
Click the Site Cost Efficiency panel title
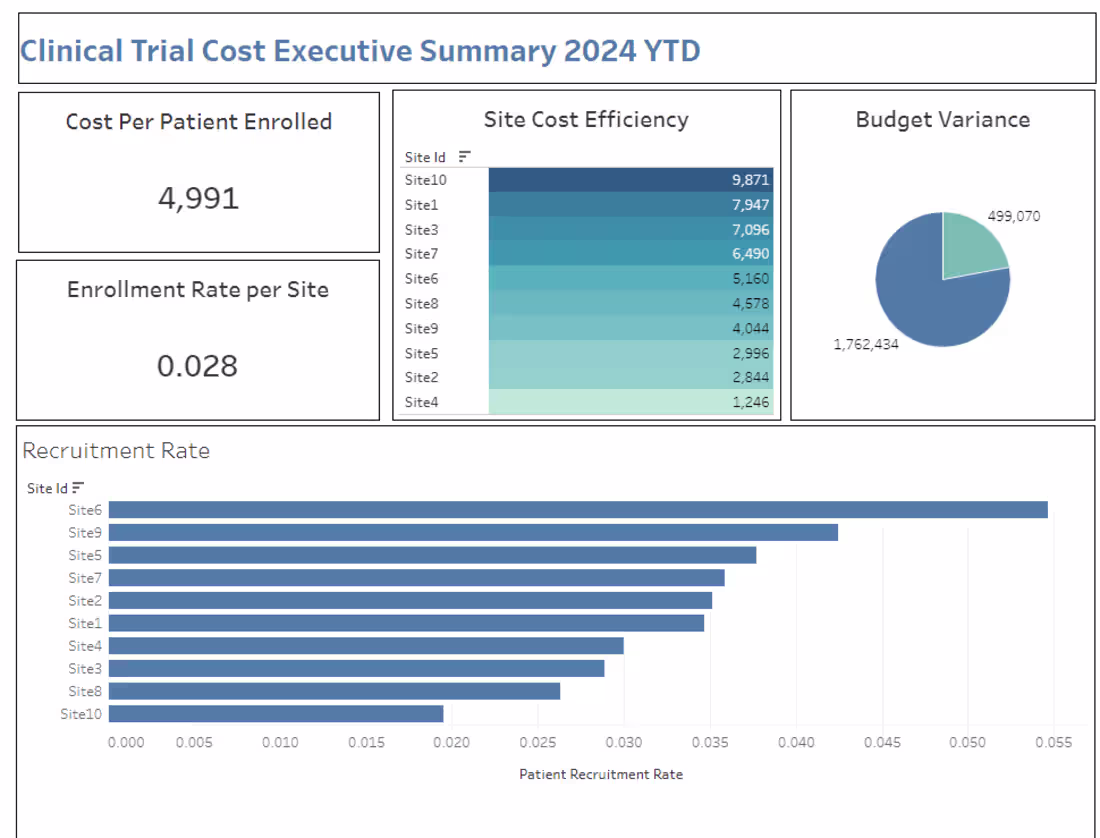click(586, 119)
